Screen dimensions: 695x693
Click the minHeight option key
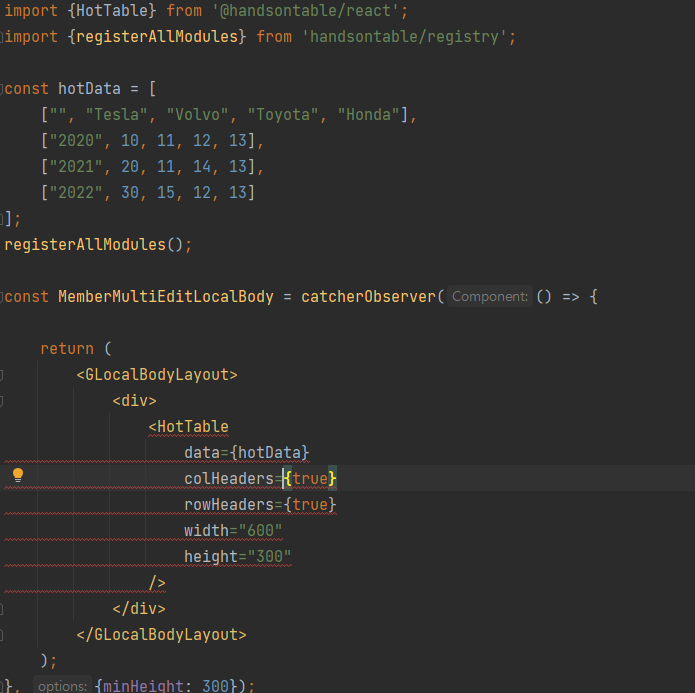[x=143, y=686]
